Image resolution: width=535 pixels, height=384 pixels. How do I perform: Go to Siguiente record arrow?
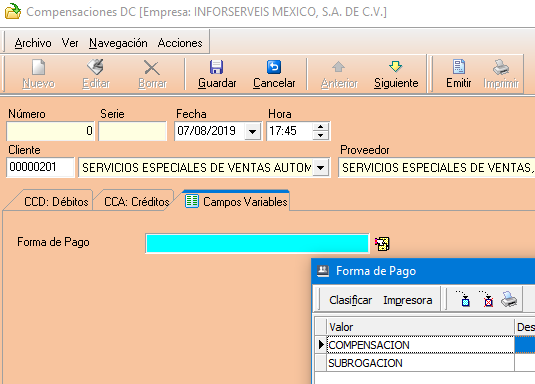[x=395, y=67]
